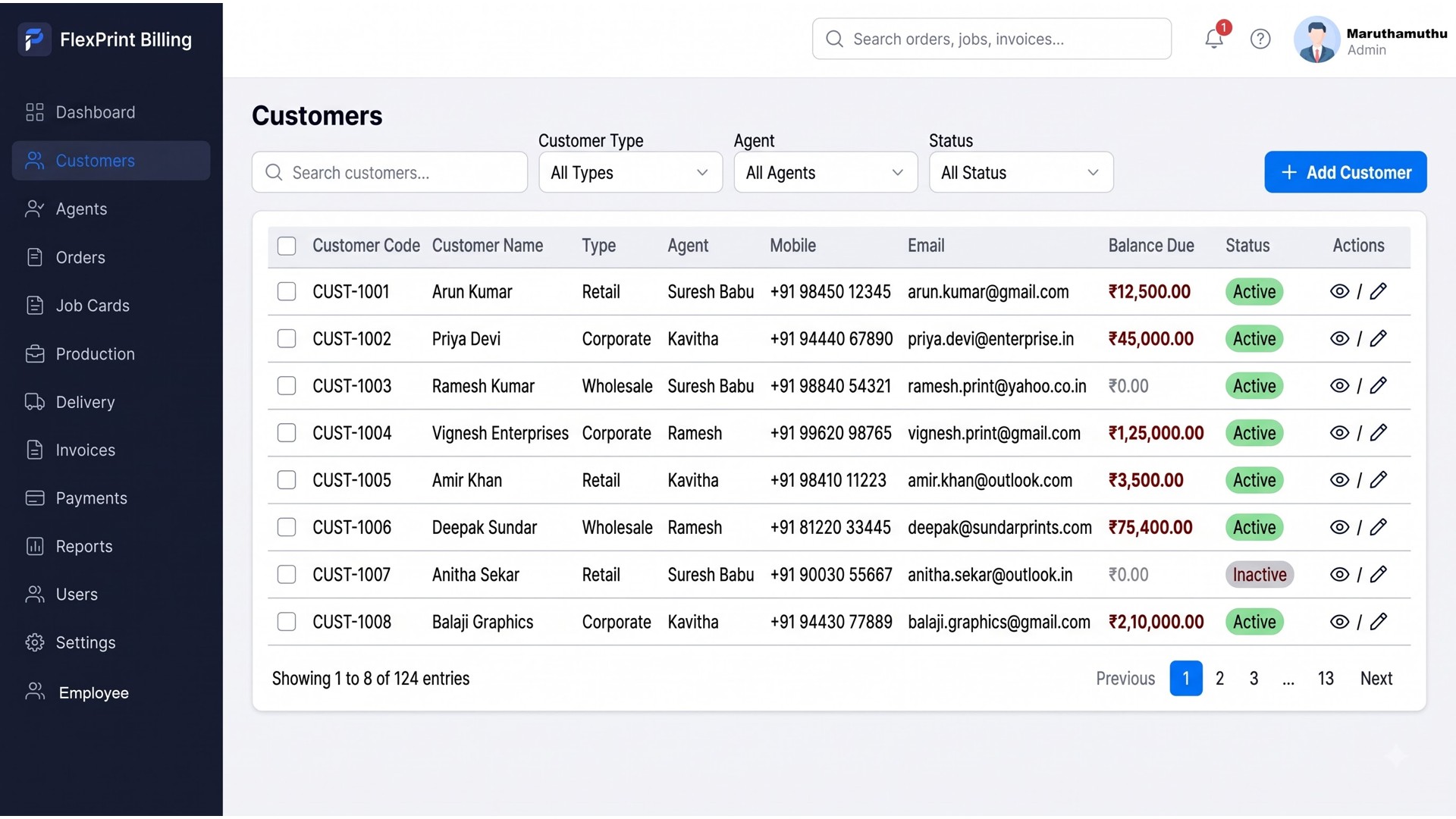This screenshot has height=819, width=1456.
Task: Tick the CUST-1006 row checkbox
Action: tap(287, 527)
